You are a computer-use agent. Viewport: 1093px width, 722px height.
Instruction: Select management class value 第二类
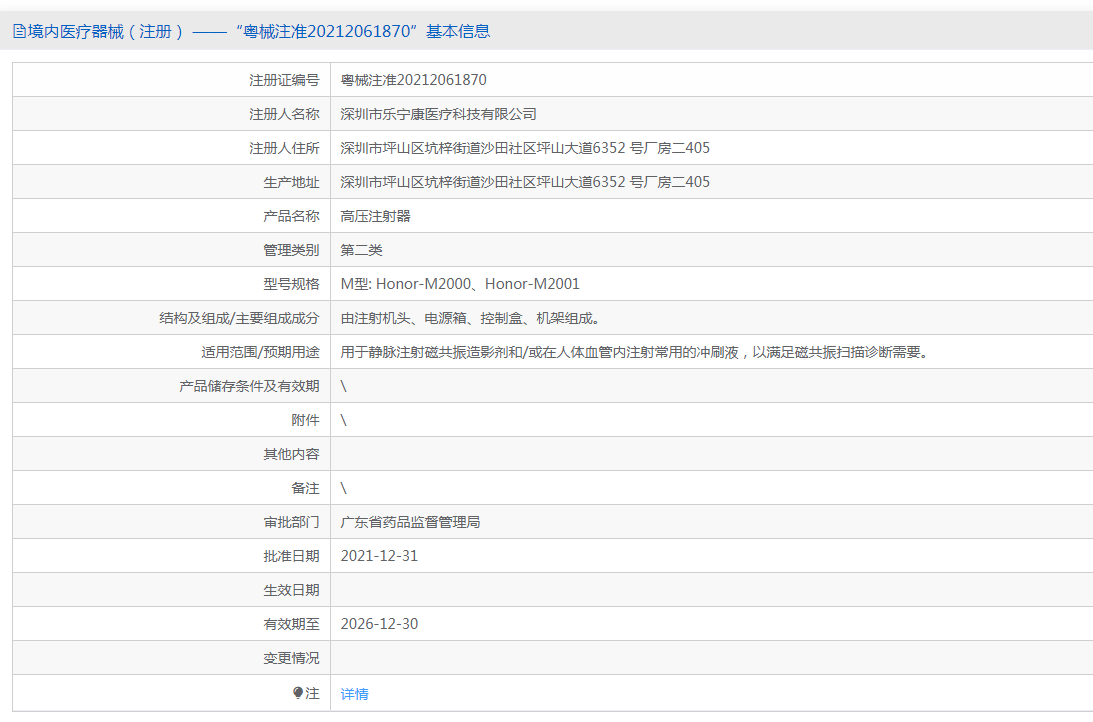pyautogui.click(x=361, y=250)
